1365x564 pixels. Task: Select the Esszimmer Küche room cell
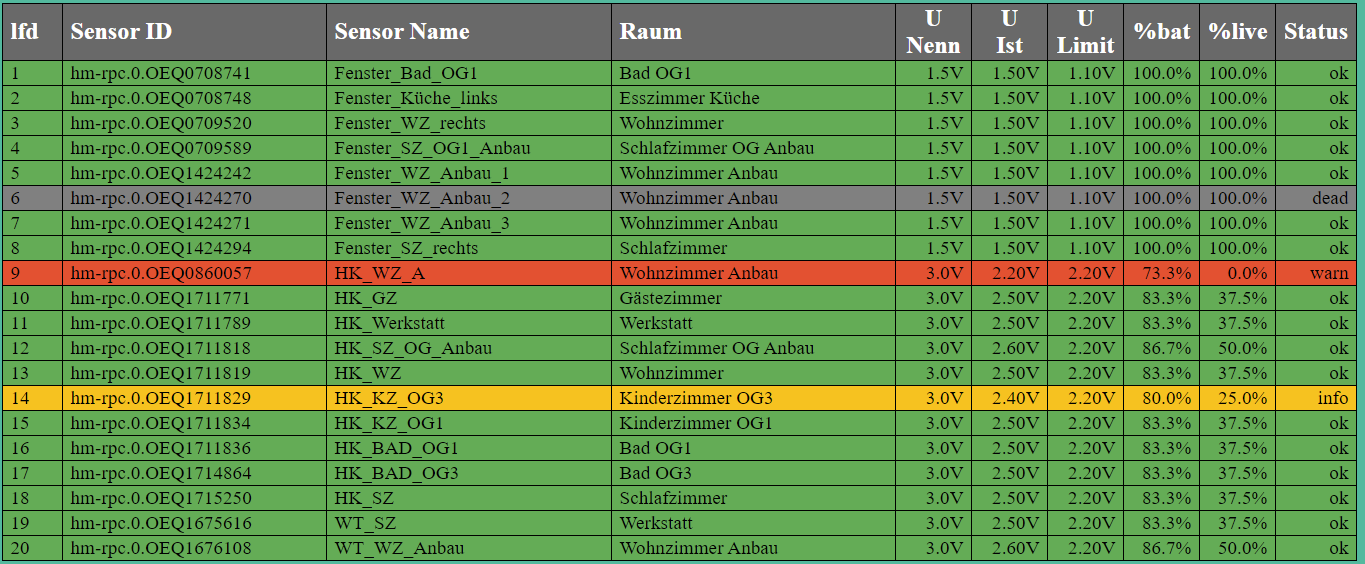click(753, 98)
